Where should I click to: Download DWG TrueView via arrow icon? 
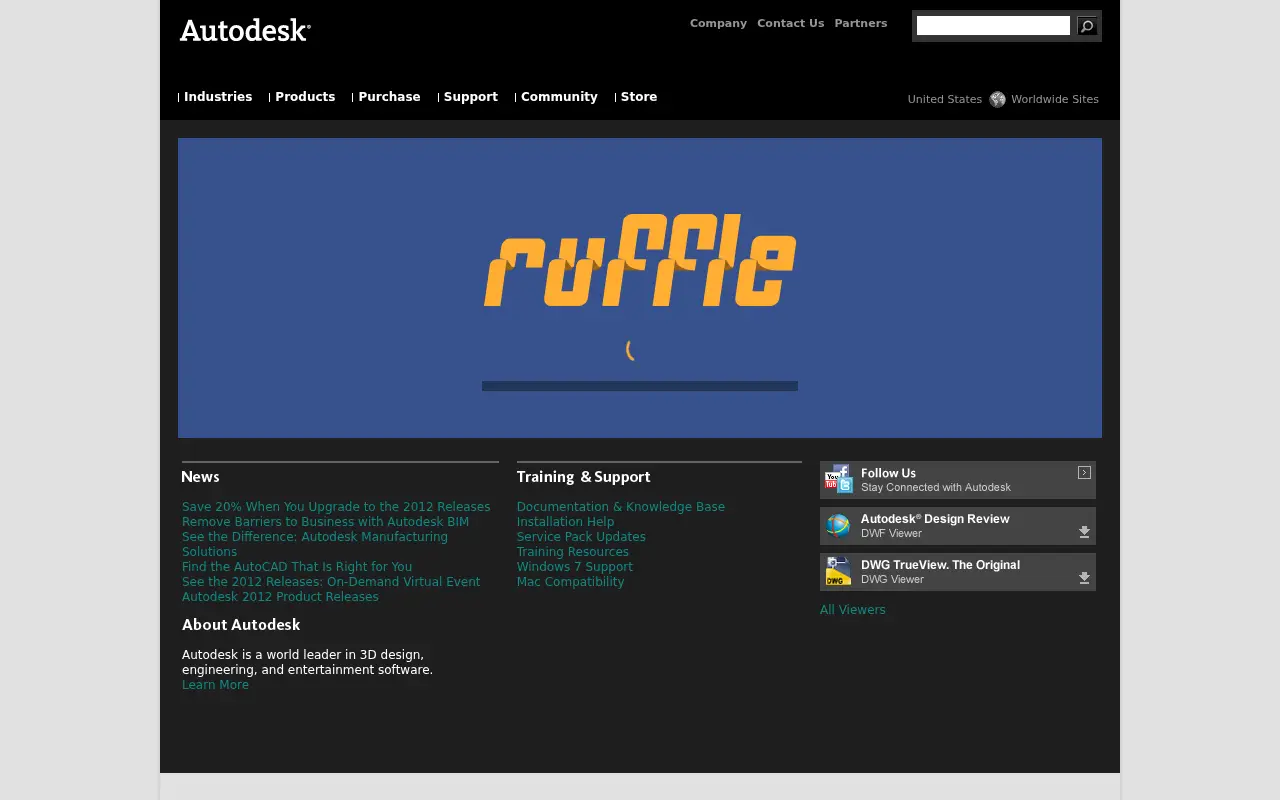coord(1084,578)
